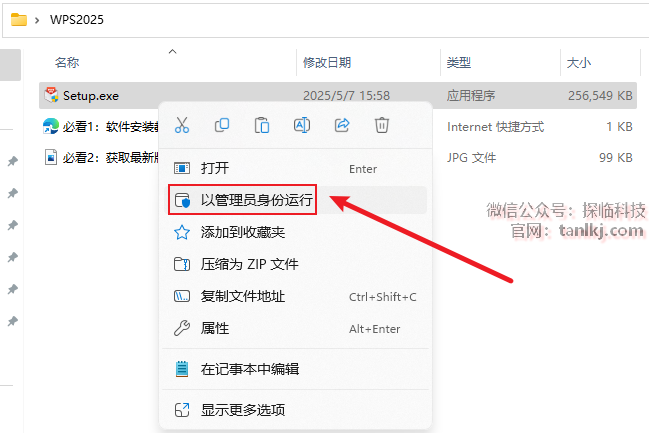This screenshot has height=433, width=649.
Task: Click the Delete trash can icon
Action: pos(382,125)
